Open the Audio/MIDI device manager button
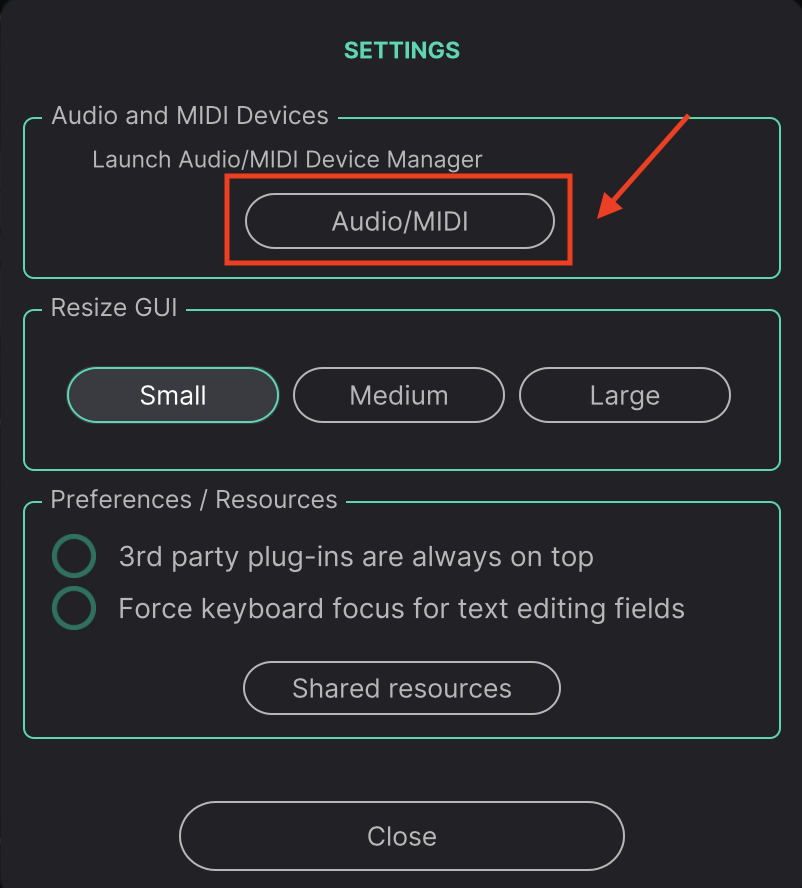The height and width of the screenshot is (888, 802). 399,221
